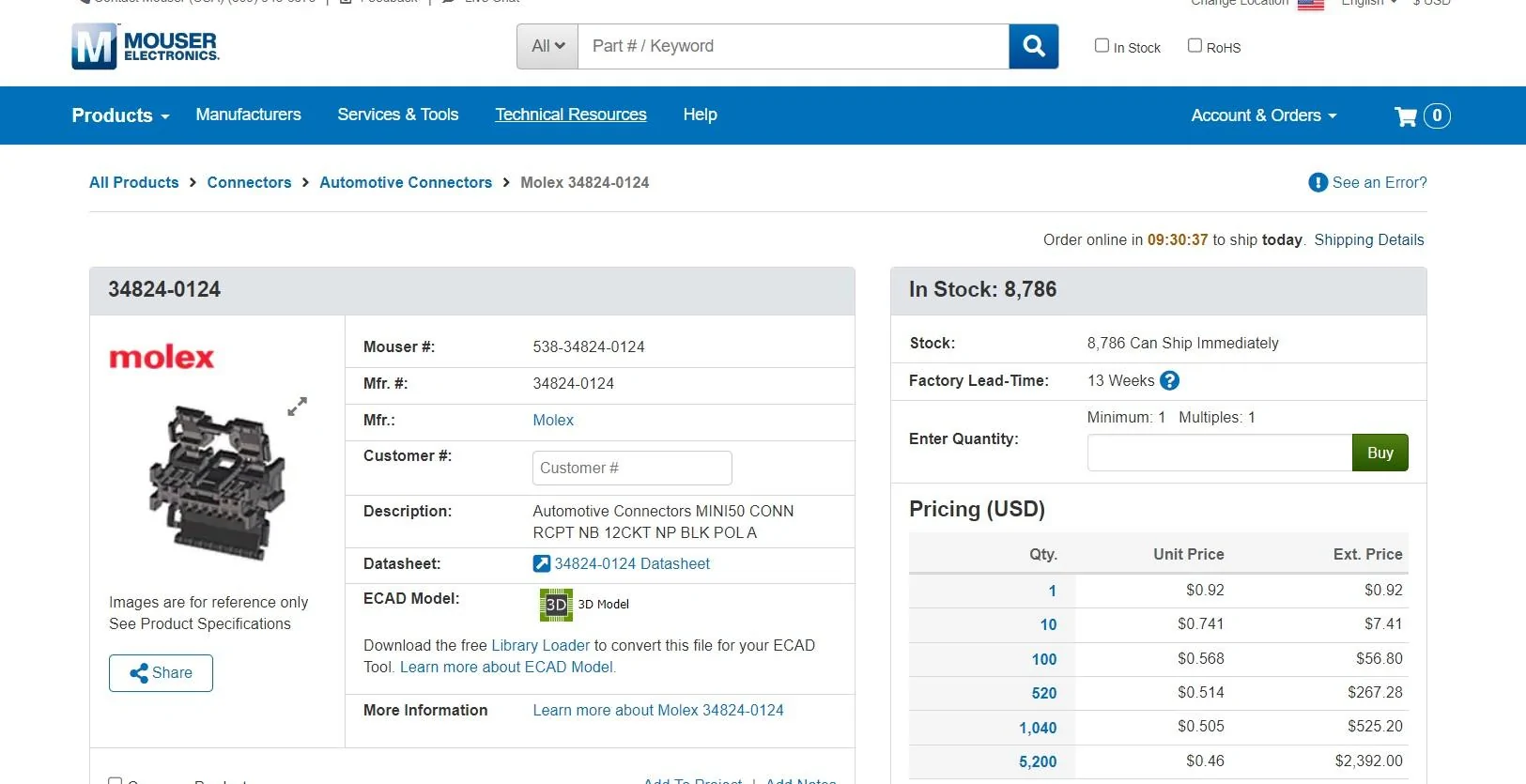1526x784 pixels.
Task: Click Mouser number 538-34824-0124
Action: coord(589,346)
